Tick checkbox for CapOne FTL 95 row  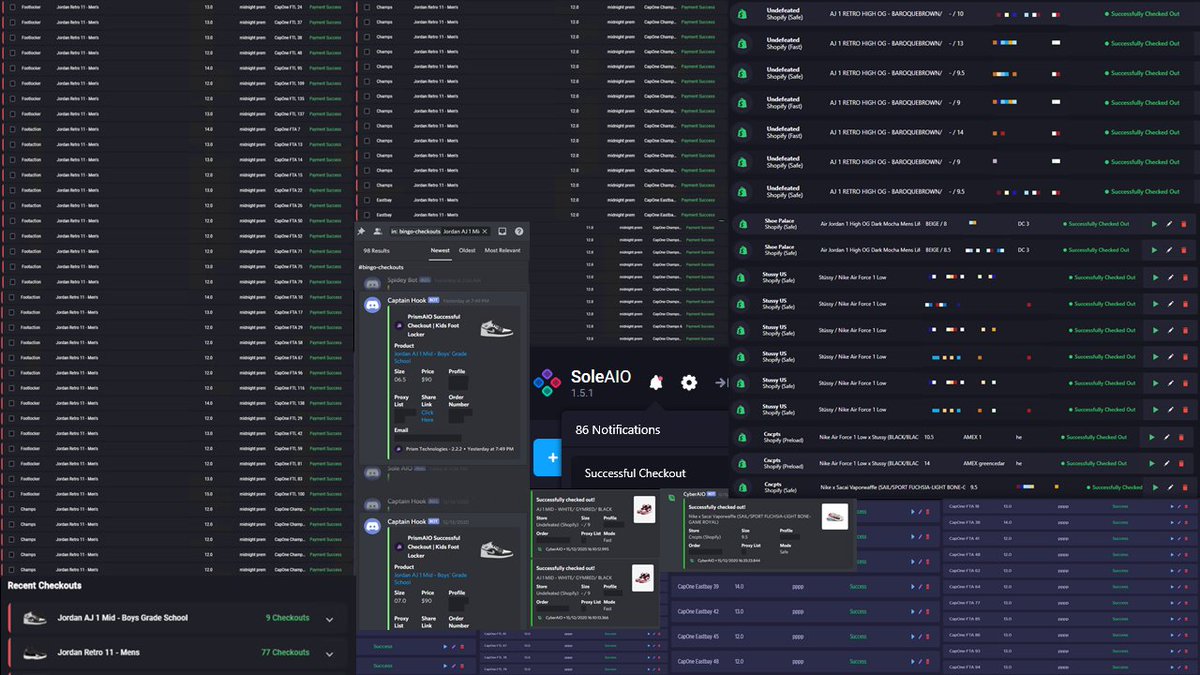12,68
